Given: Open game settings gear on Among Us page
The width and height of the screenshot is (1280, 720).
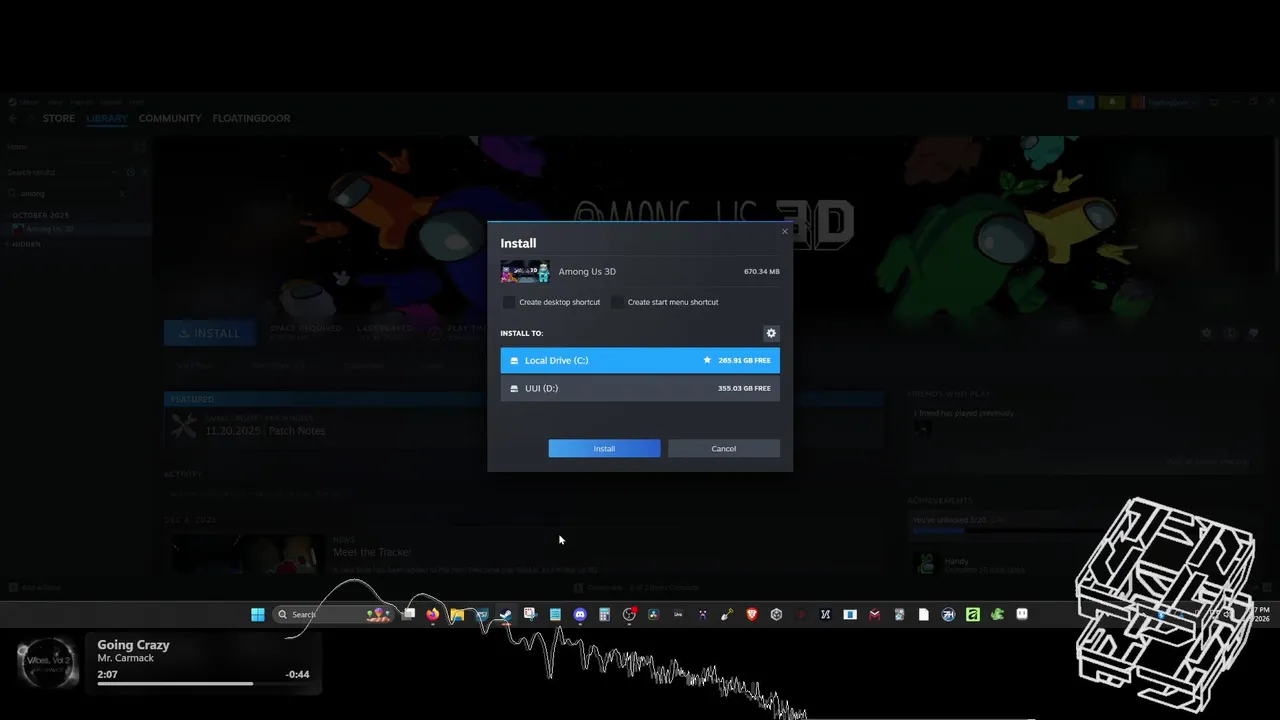Looking at the screenshot, I should (x=1207, y=333).
